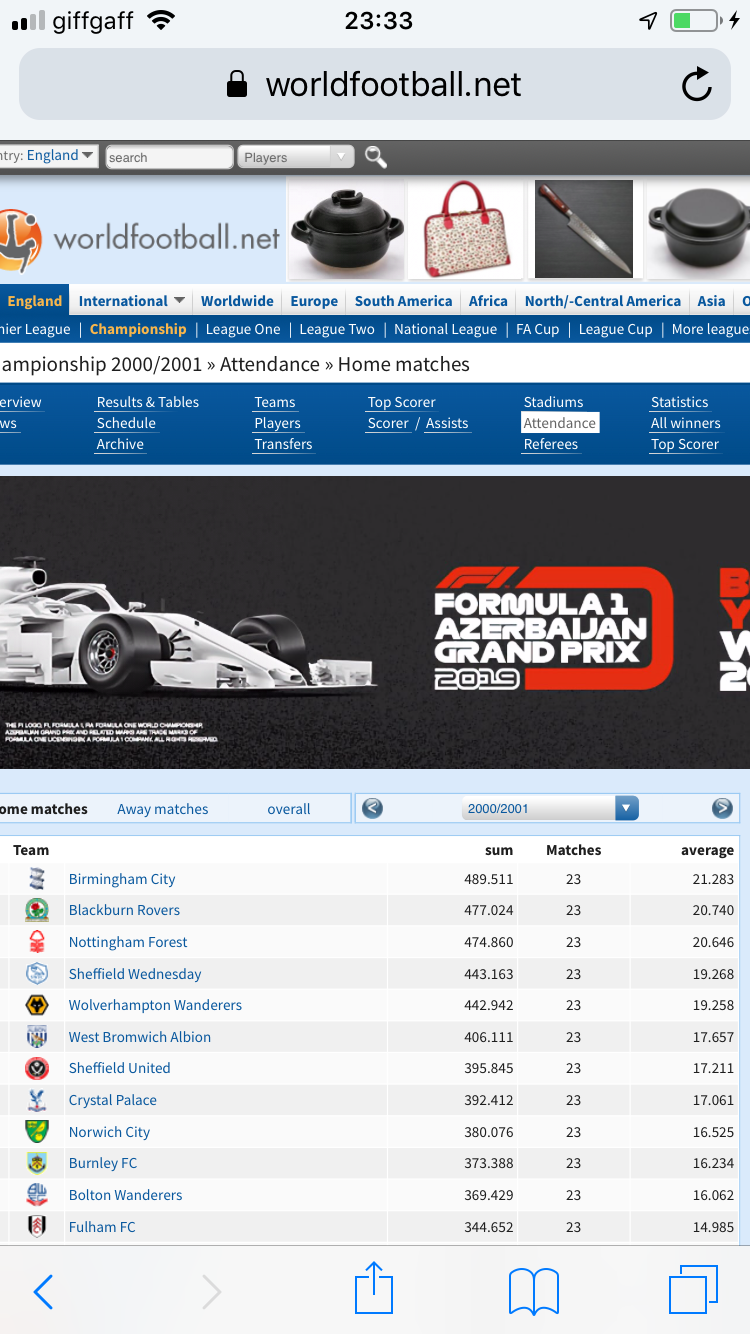Image resolution: width=750 pixels, height=1334 pixels.
Task: Click Sheffield Wednesday club crest
Action: pos(37,974)
